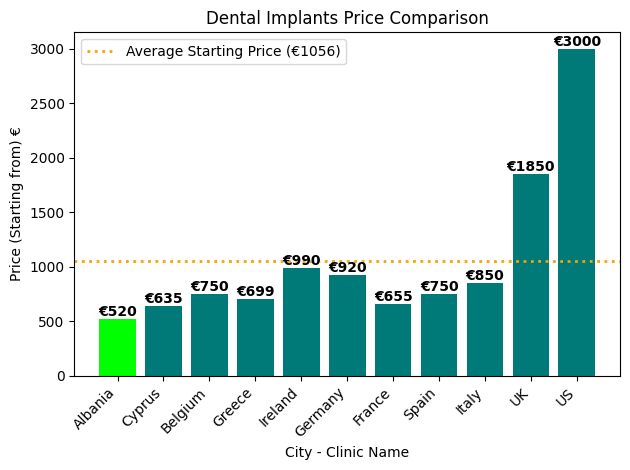The image size is (630, 470).
Task: Click the Greece bar
Action: [255, 338]
